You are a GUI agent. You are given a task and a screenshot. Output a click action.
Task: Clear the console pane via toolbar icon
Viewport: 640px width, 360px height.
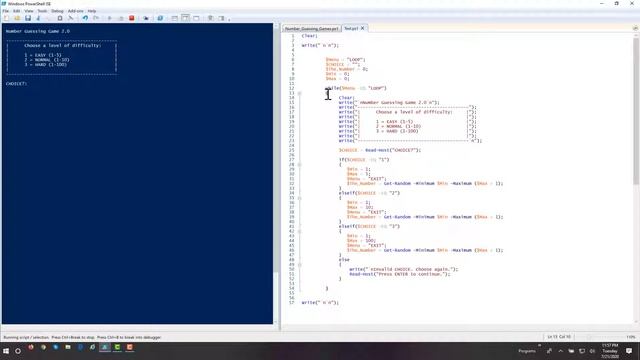pyautogui.click(x=71, y=18)
